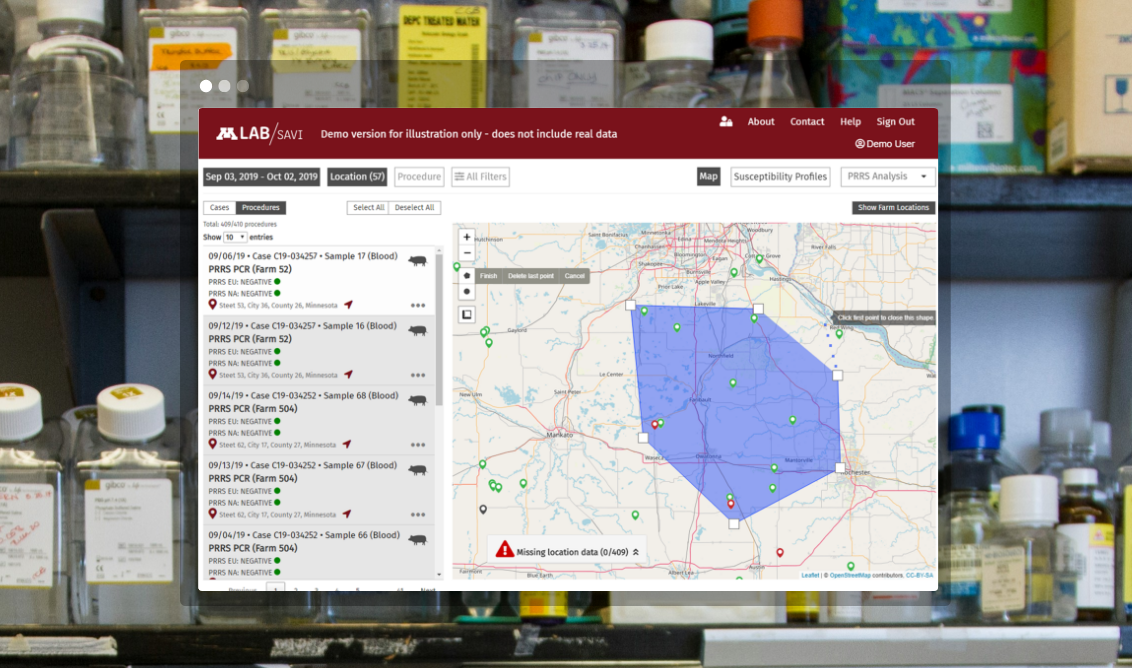Click green marker near Red Wing
Screen dimensions: 1132x668
pyautogui.click(x=839, y=334)
